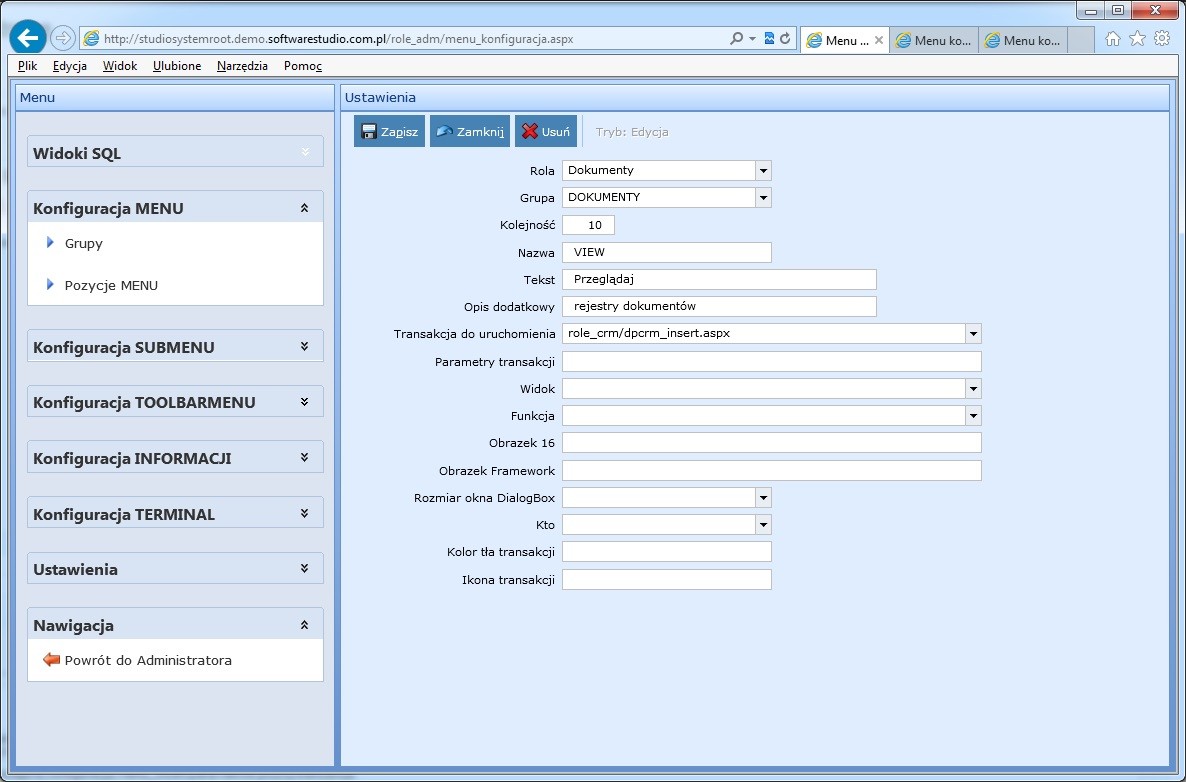Click the Kolejność input field
The width and height of the screenshot is (1186, 782).
tap(588, 225)
